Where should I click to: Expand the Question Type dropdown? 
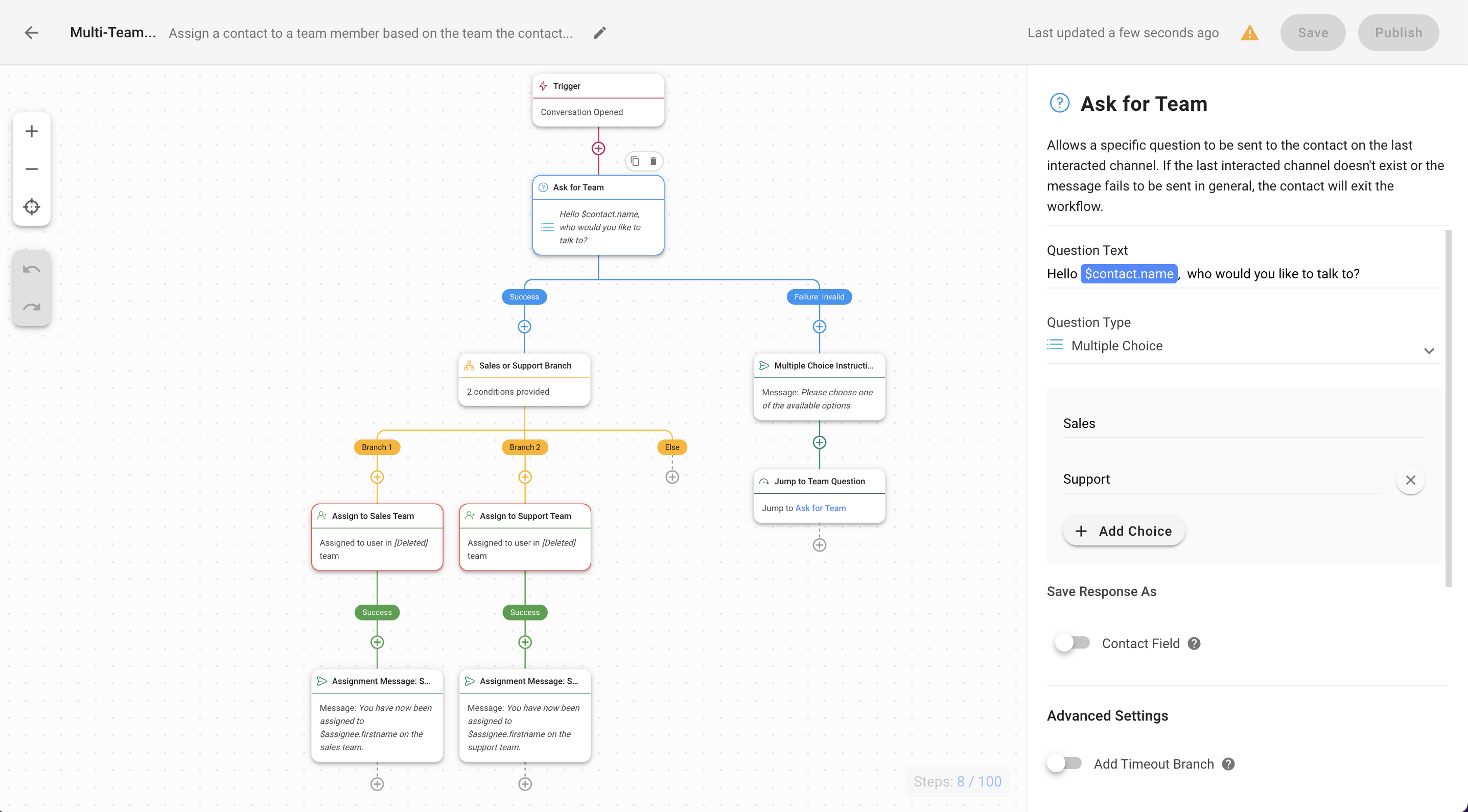1429,350
